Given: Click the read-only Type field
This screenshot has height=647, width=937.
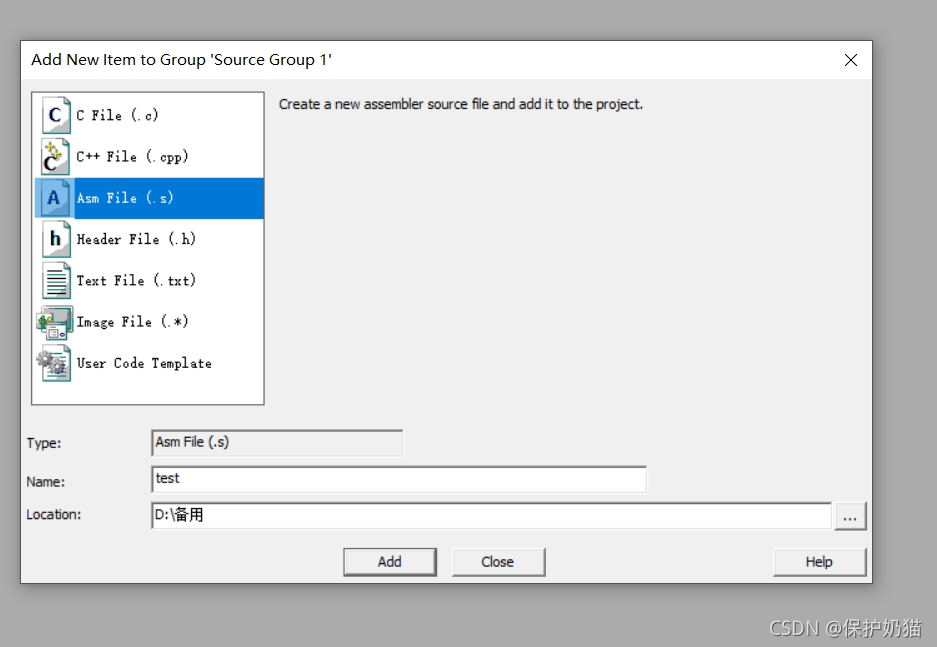Looking at the screenshot, I should click(277, 443).
